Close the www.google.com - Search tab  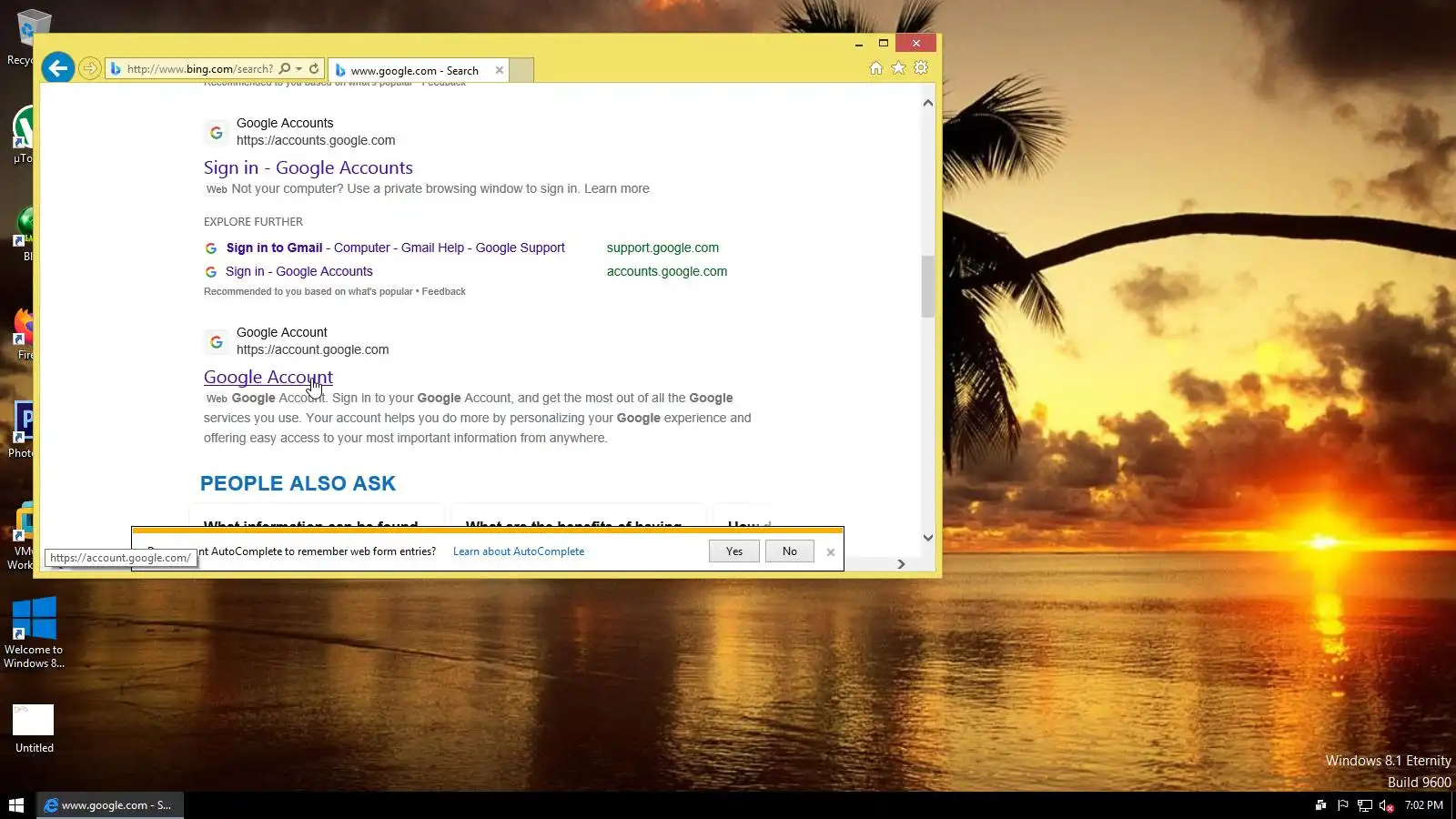click(499, 70)
